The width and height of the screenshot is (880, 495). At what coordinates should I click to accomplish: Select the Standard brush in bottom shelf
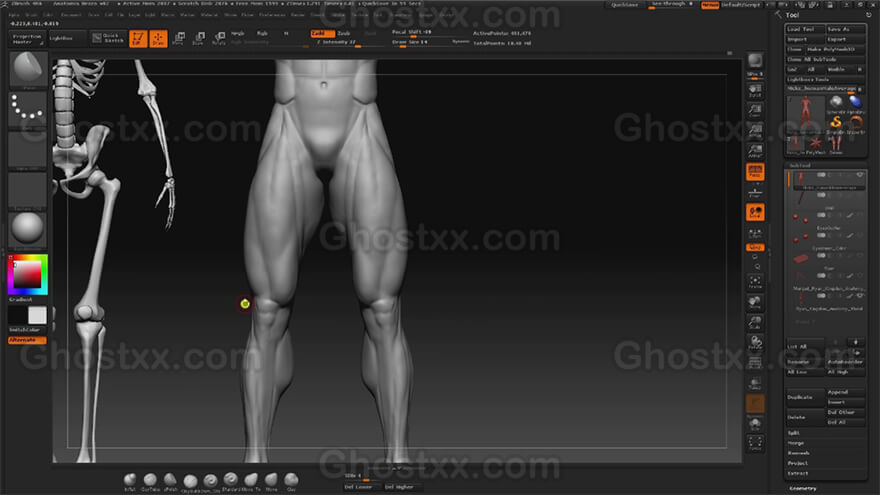point(230,481)
